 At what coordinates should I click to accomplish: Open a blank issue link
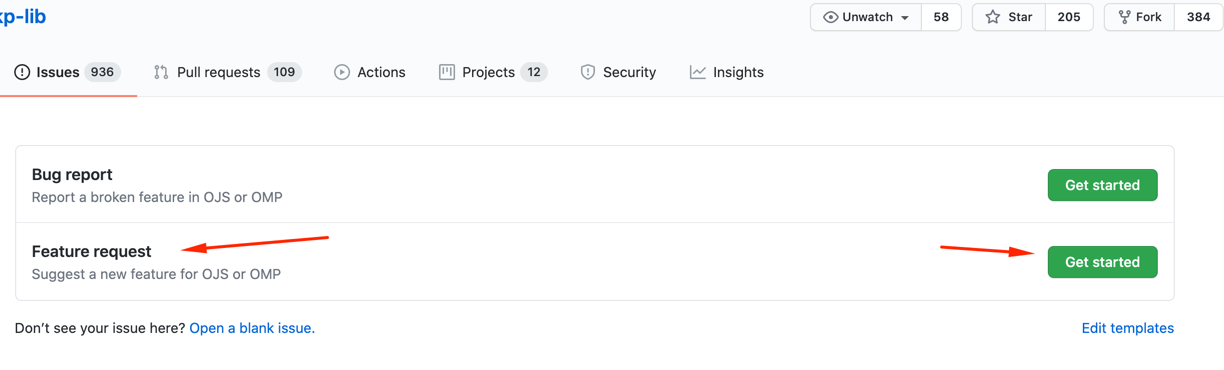click(252, 328)
